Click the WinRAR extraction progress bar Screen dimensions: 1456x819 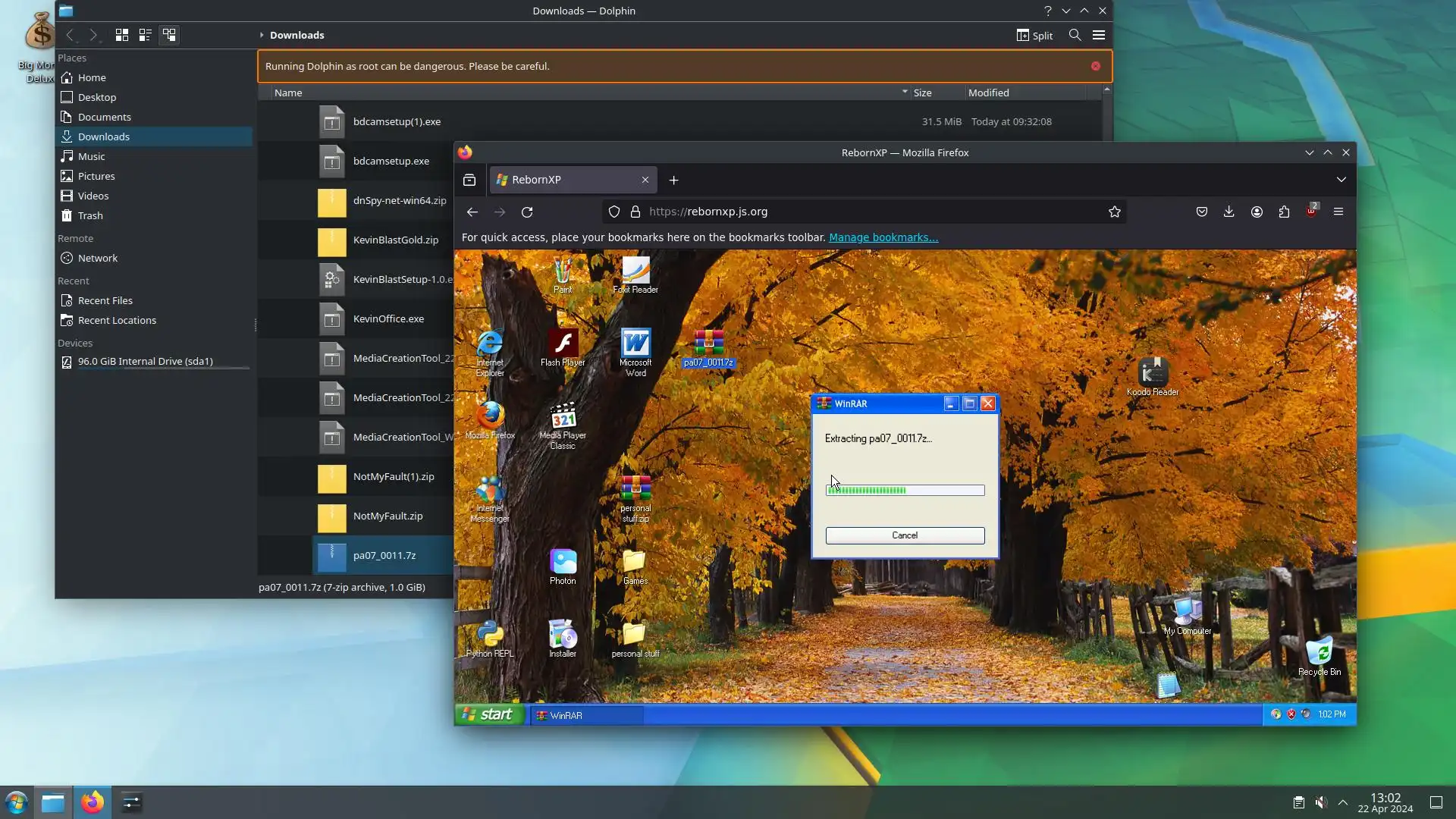(x=905, y=491)
